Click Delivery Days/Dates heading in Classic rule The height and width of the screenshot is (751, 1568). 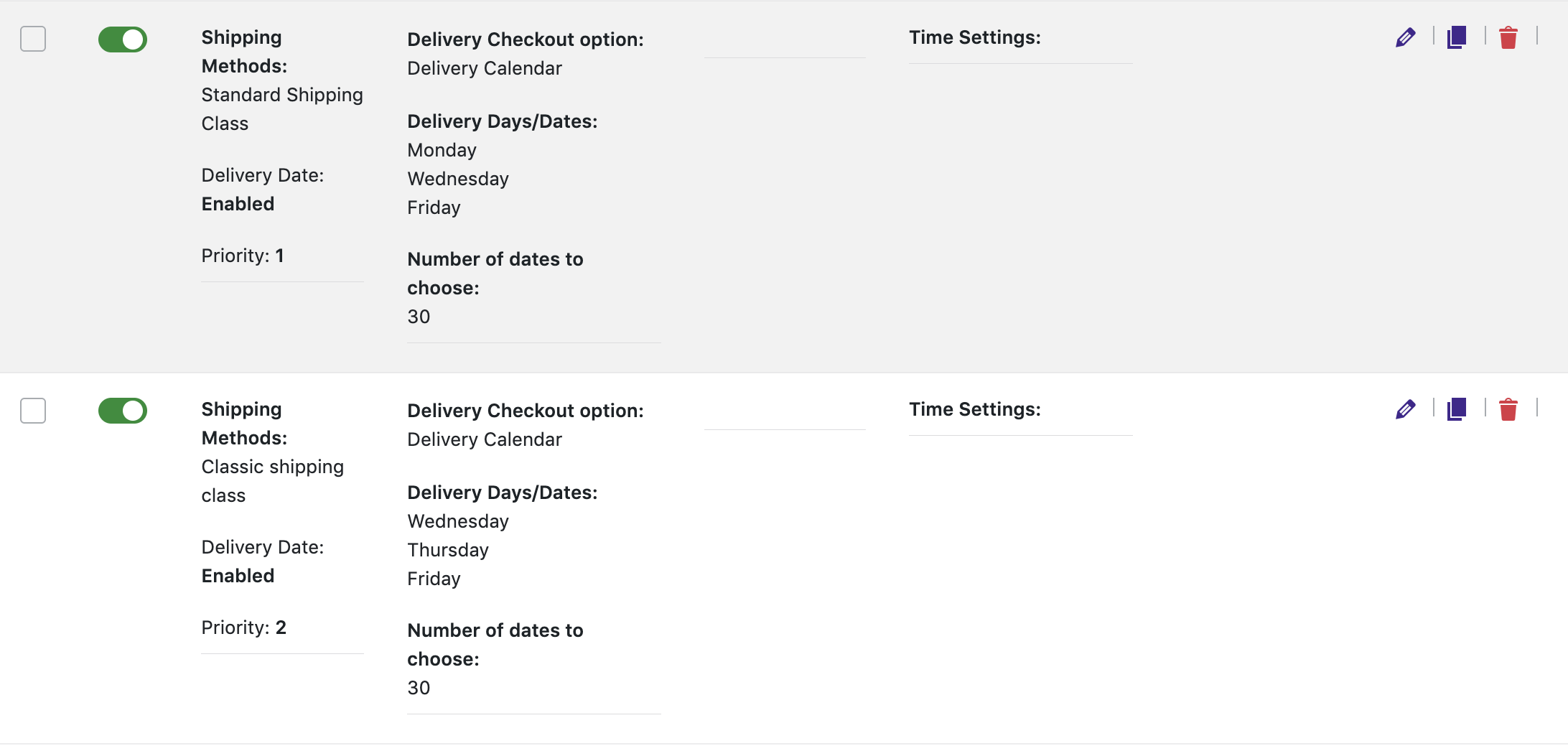[x=502, y=493]
